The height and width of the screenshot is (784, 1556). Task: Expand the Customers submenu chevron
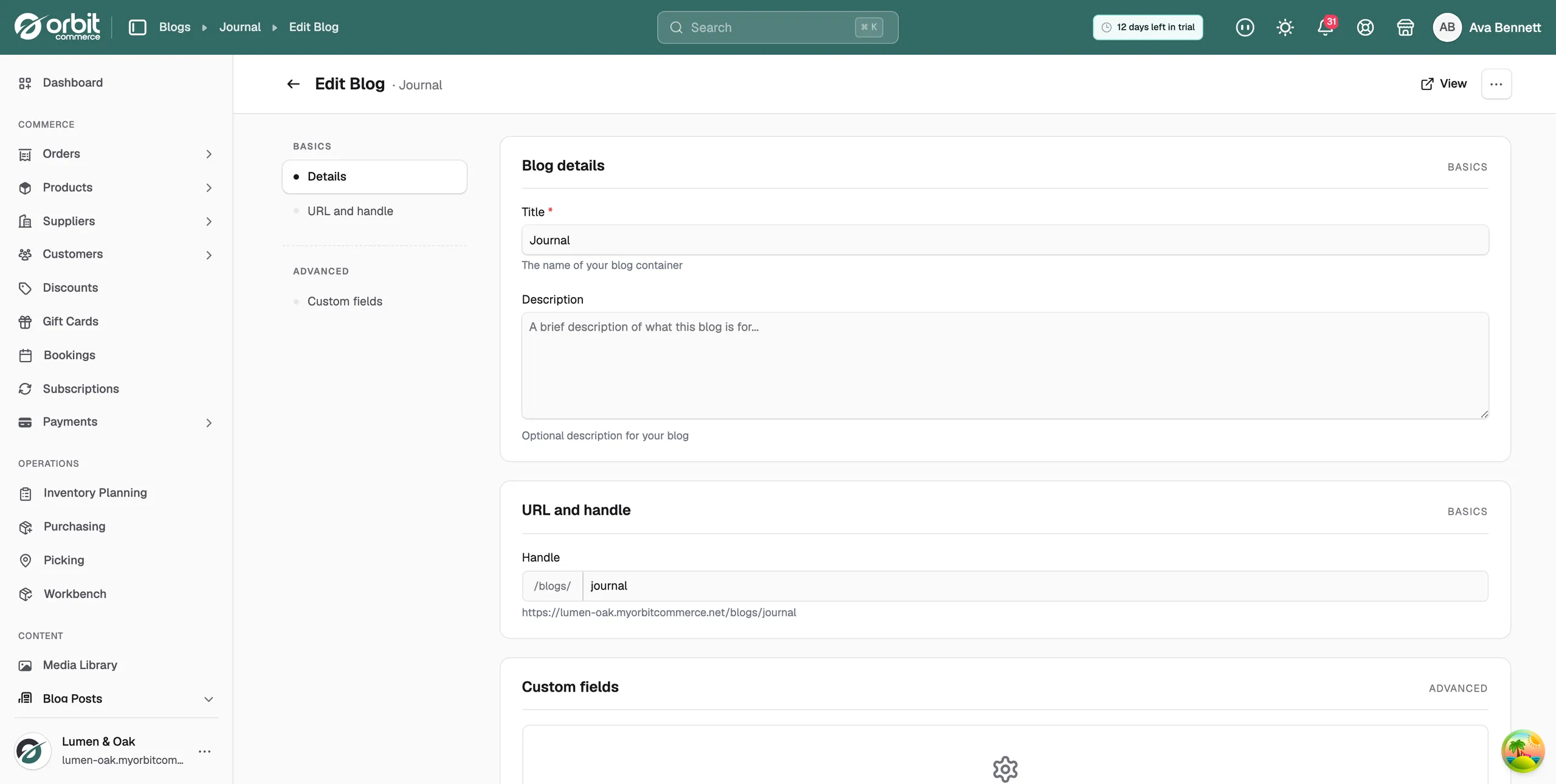tap(208, 255)
